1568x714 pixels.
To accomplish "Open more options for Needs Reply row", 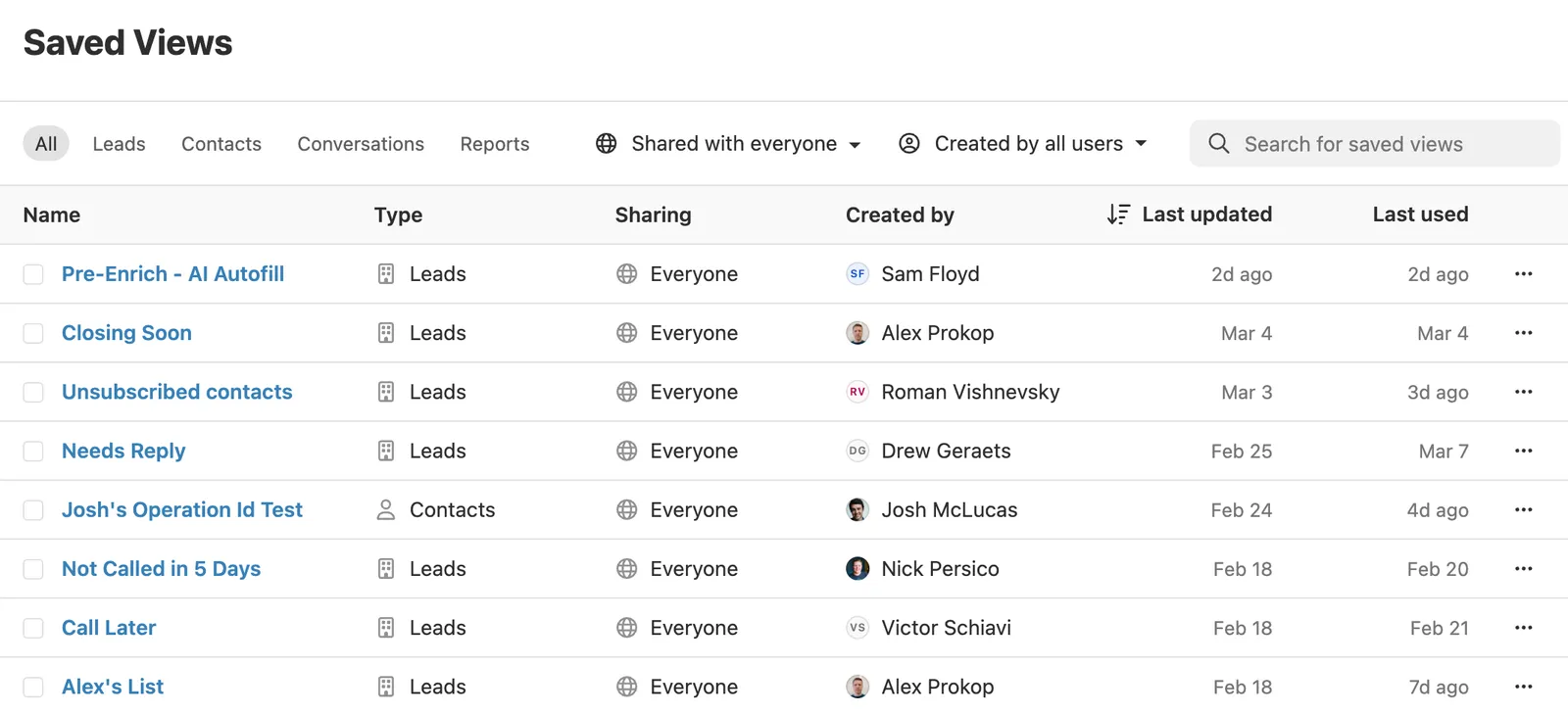I will click(x=1523, y=451).
